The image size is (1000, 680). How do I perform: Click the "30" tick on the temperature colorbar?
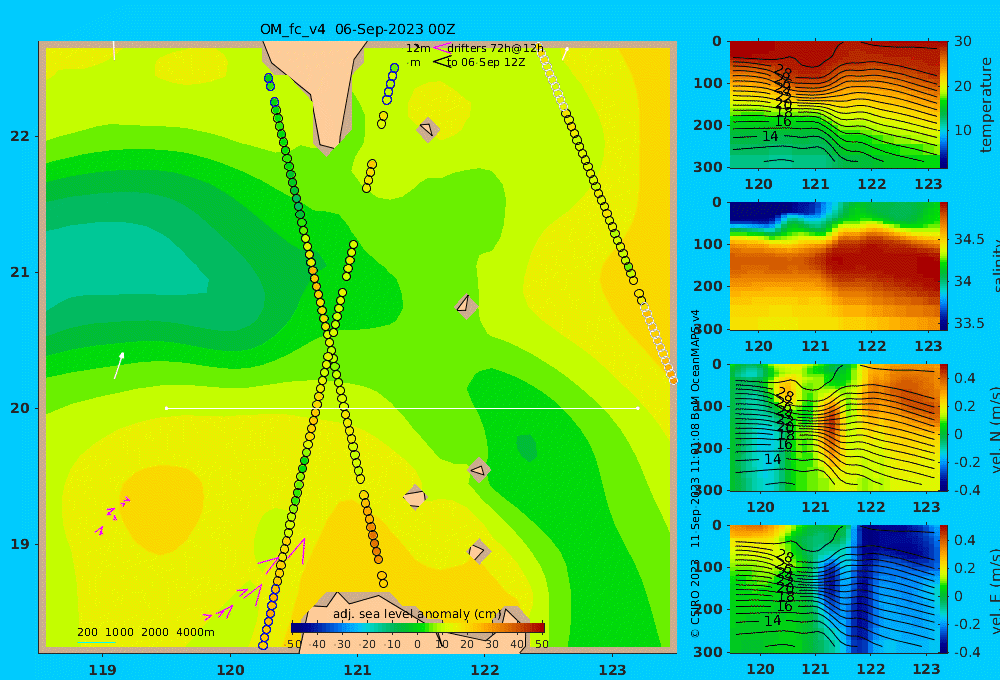pos(963,41)
